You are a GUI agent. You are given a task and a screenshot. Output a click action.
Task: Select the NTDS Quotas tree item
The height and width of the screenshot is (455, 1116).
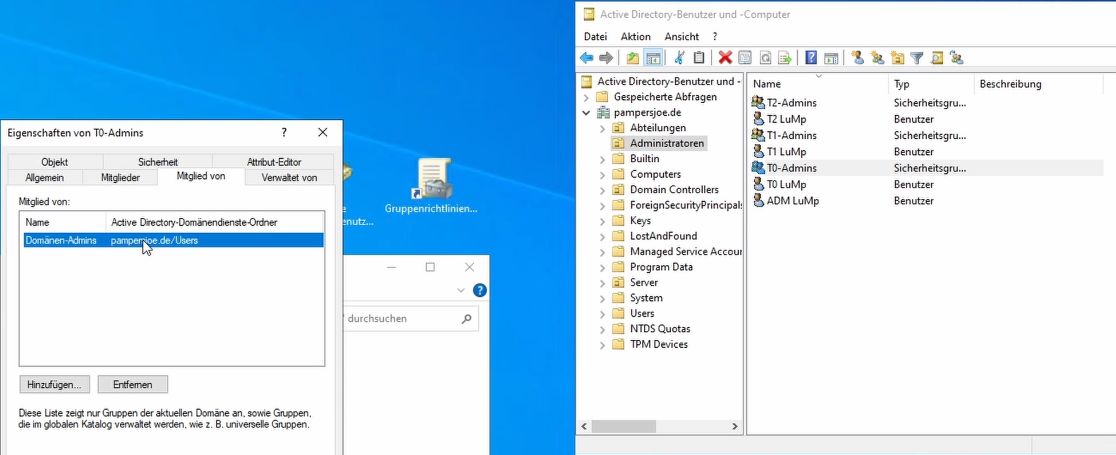(x=658, y=329)
